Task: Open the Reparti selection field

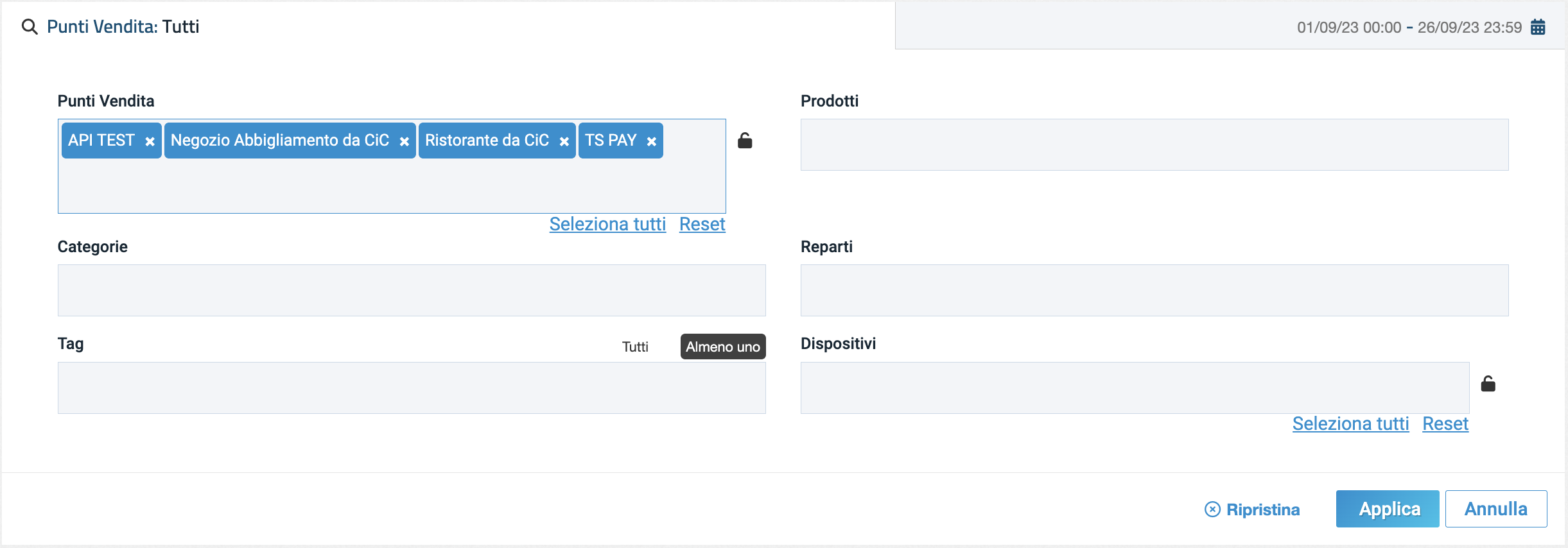Action: [x=1154, y=290]
